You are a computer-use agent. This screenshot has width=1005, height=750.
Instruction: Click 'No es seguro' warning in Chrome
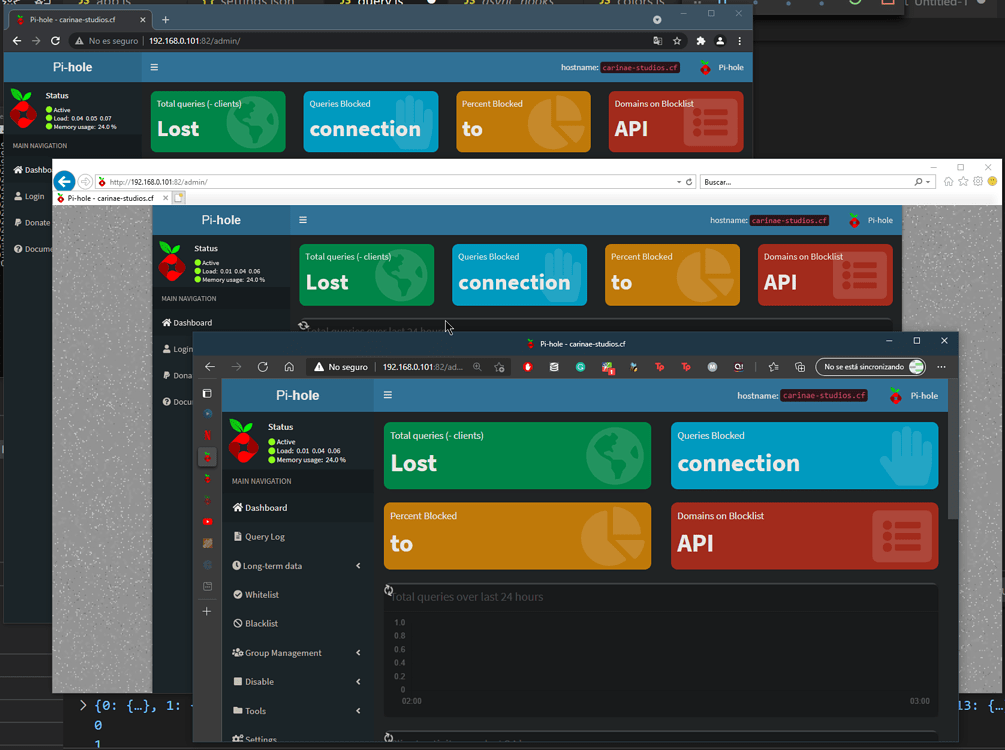106,40
